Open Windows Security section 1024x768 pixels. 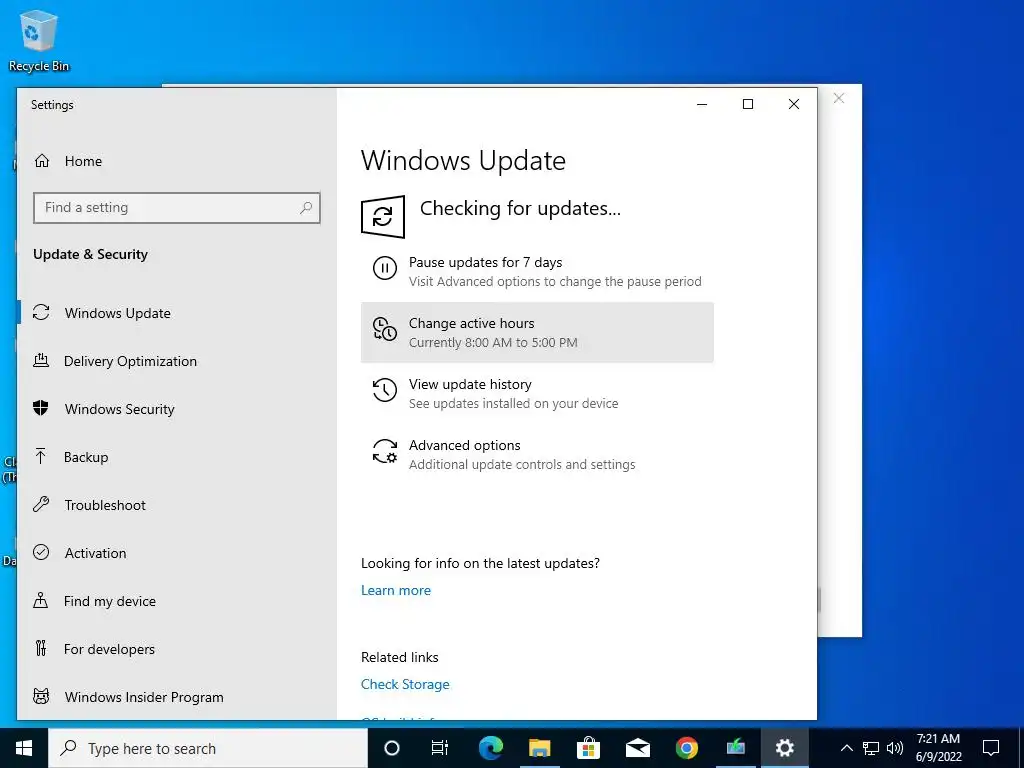(x=176, y=409)
